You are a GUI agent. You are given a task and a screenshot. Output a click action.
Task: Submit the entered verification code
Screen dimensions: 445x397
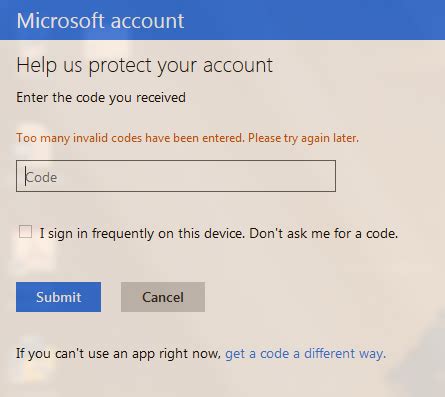pos(58,297)
